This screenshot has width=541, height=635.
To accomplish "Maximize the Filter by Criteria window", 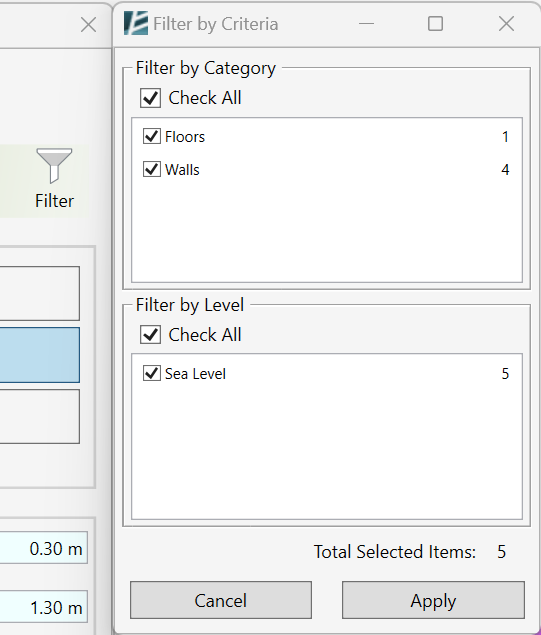I will pos(435,24).
